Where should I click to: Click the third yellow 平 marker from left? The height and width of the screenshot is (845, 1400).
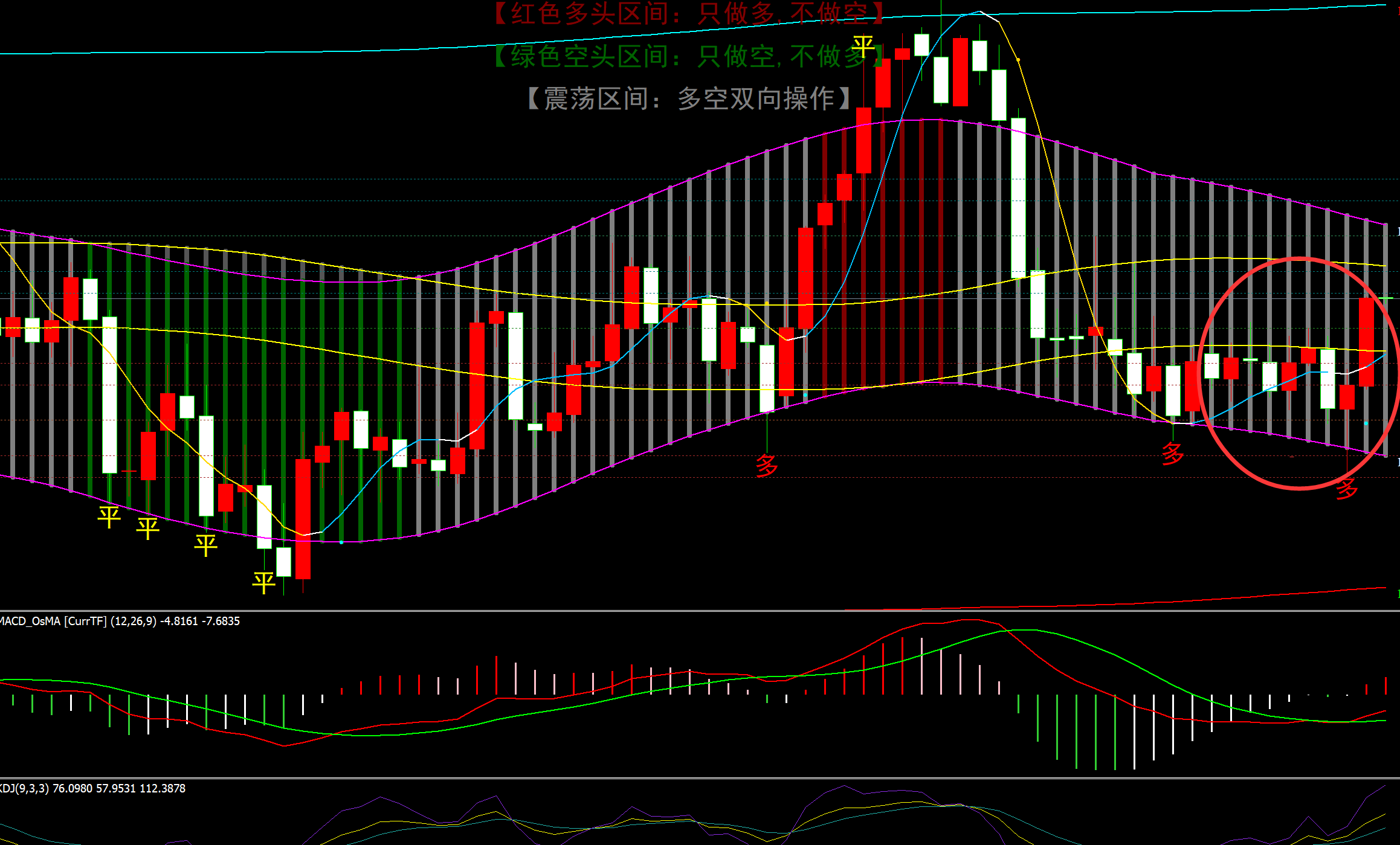coord(206,545)
